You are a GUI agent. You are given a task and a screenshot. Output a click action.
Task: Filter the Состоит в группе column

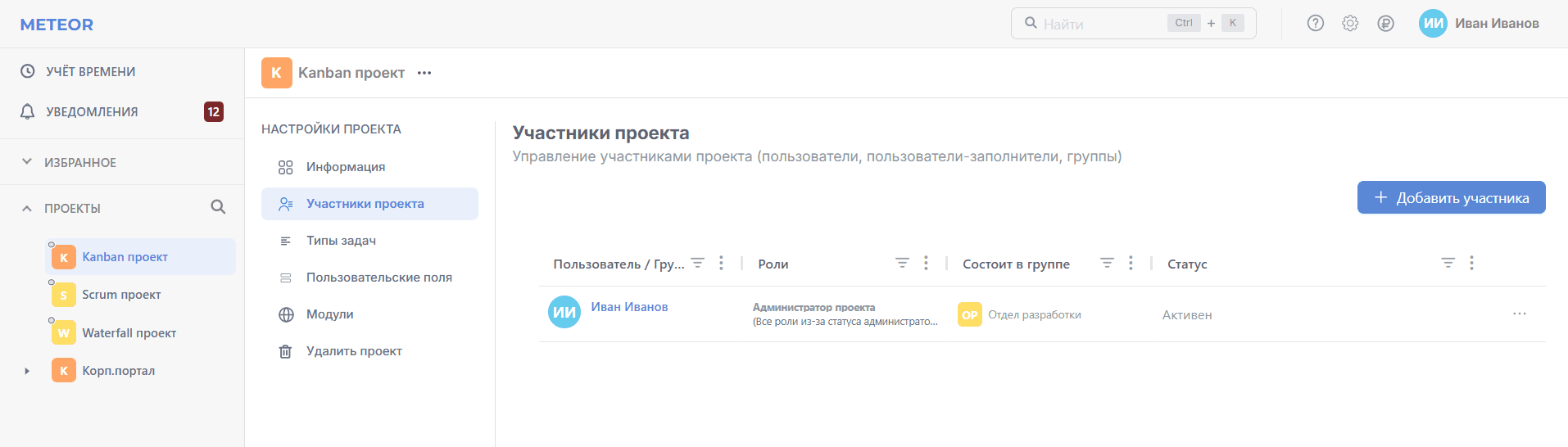tap(1107, 263)
